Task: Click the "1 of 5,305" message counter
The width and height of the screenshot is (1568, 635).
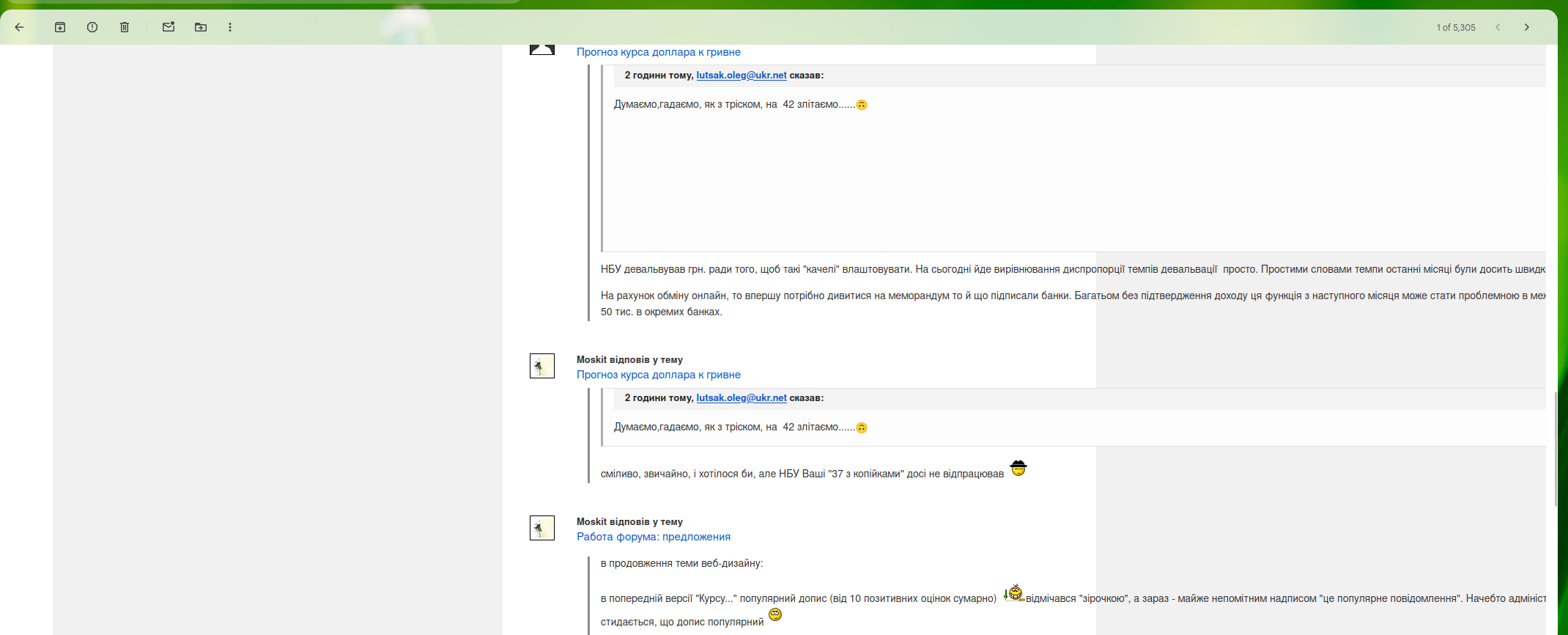Action: point(1455,28)
